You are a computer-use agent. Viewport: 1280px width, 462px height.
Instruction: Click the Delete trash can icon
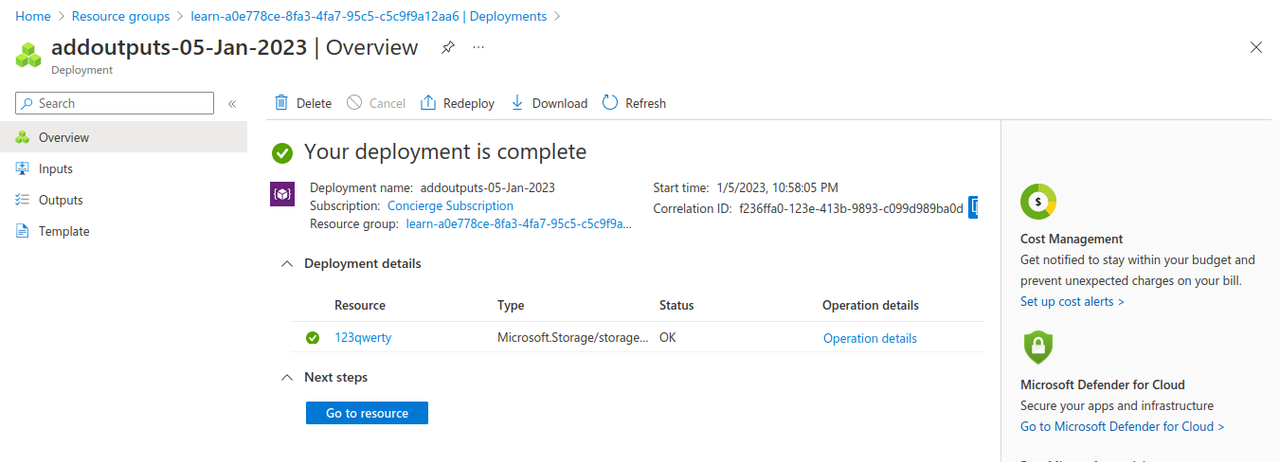[281, 103]
